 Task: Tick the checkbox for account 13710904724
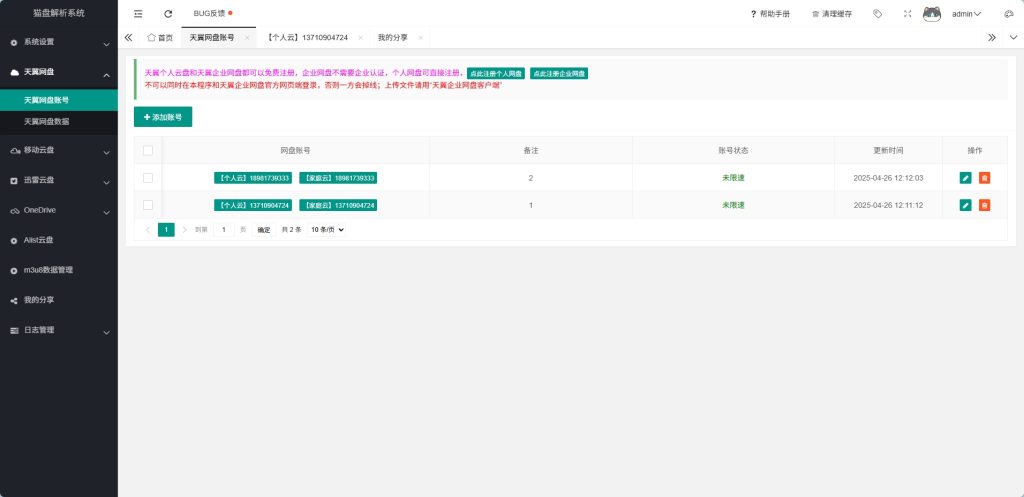pyautogui.click(x=148, y=205)
